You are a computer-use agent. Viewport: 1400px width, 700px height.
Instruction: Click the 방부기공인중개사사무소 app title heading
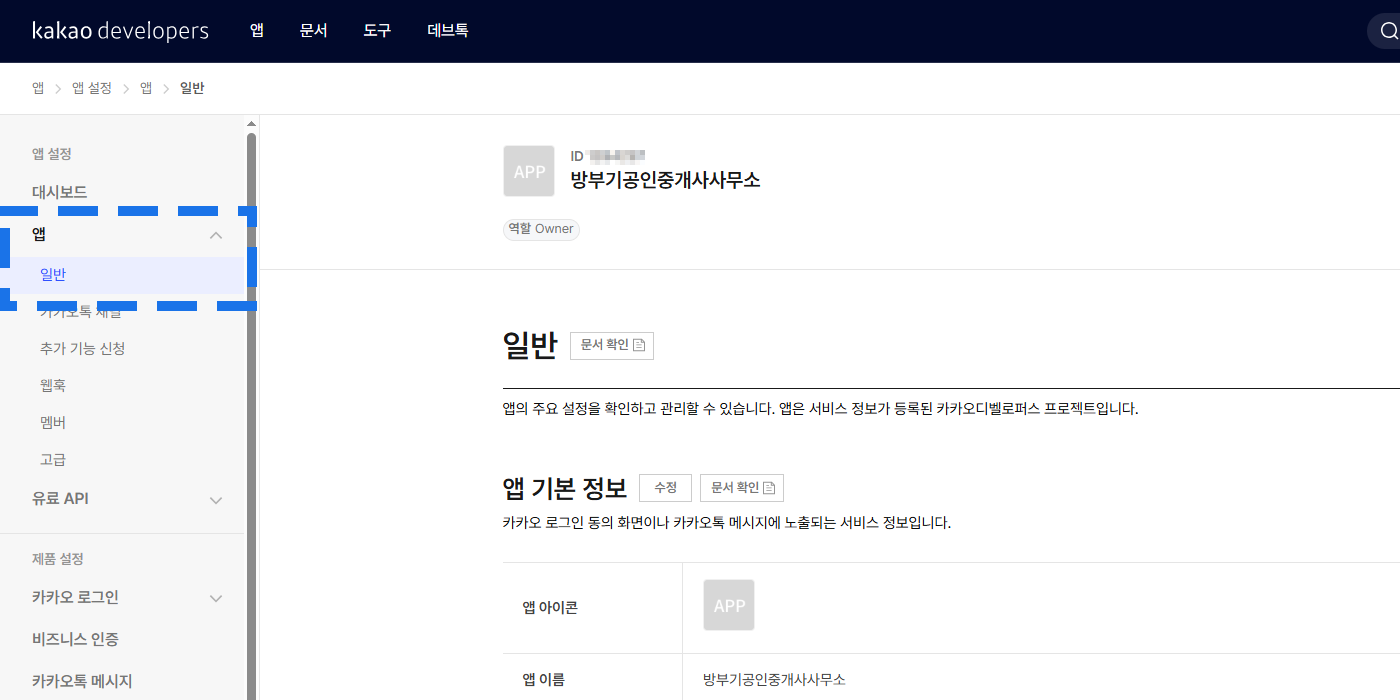point(665,180)
